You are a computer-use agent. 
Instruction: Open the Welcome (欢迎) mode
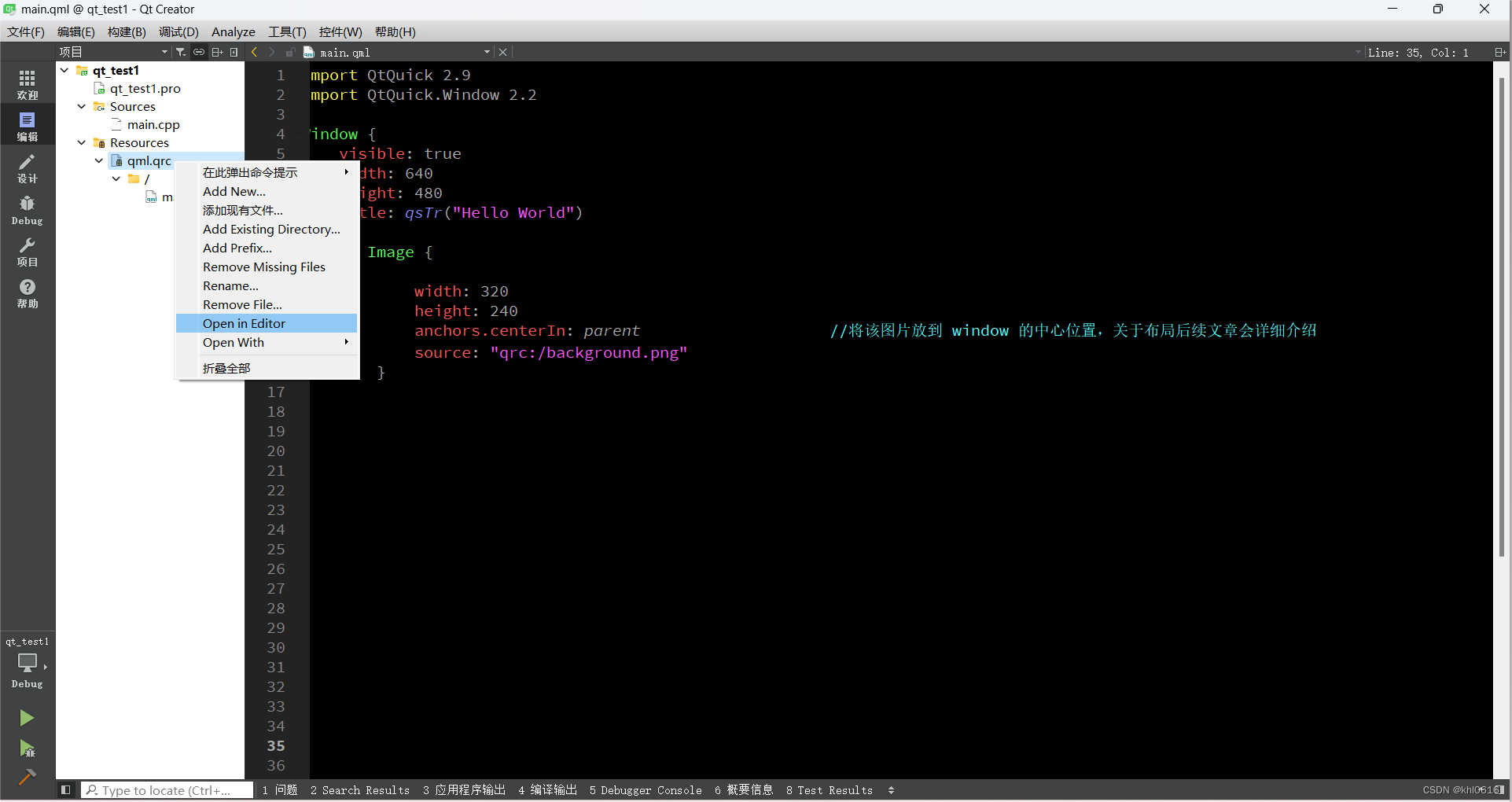[27, 82]
